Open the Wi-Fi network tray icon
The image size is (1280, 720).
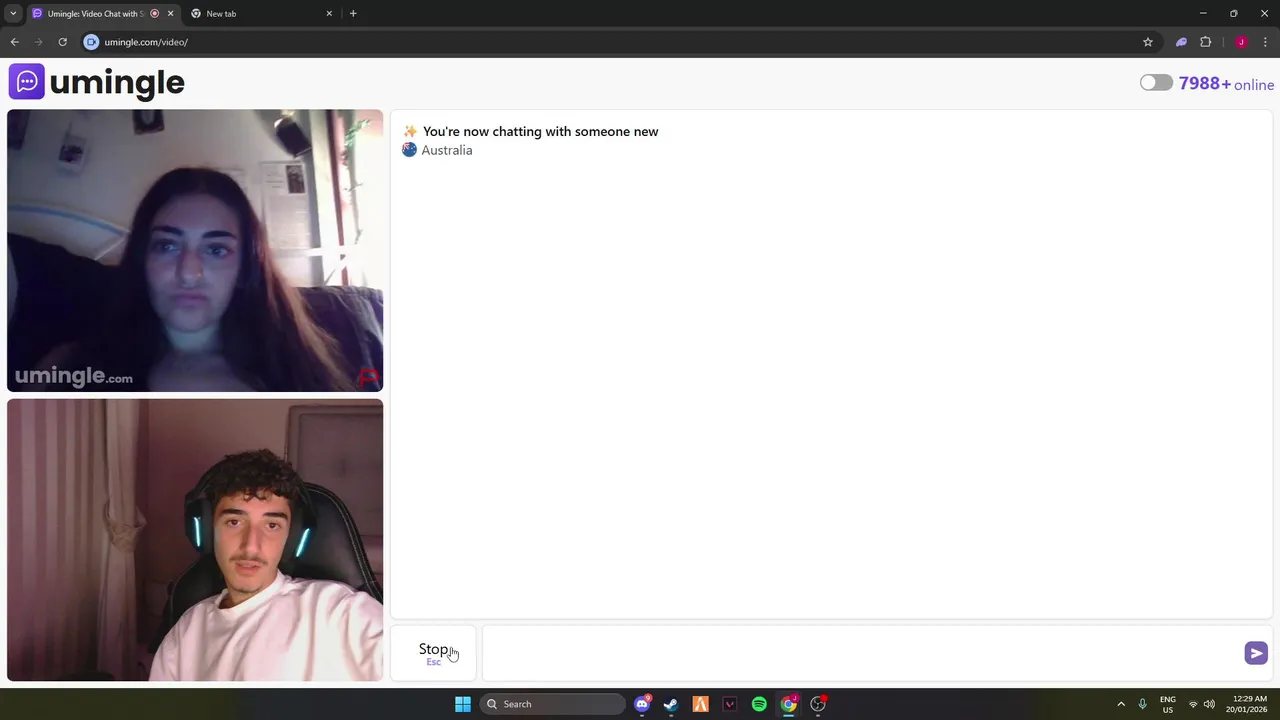[1193, 704]
